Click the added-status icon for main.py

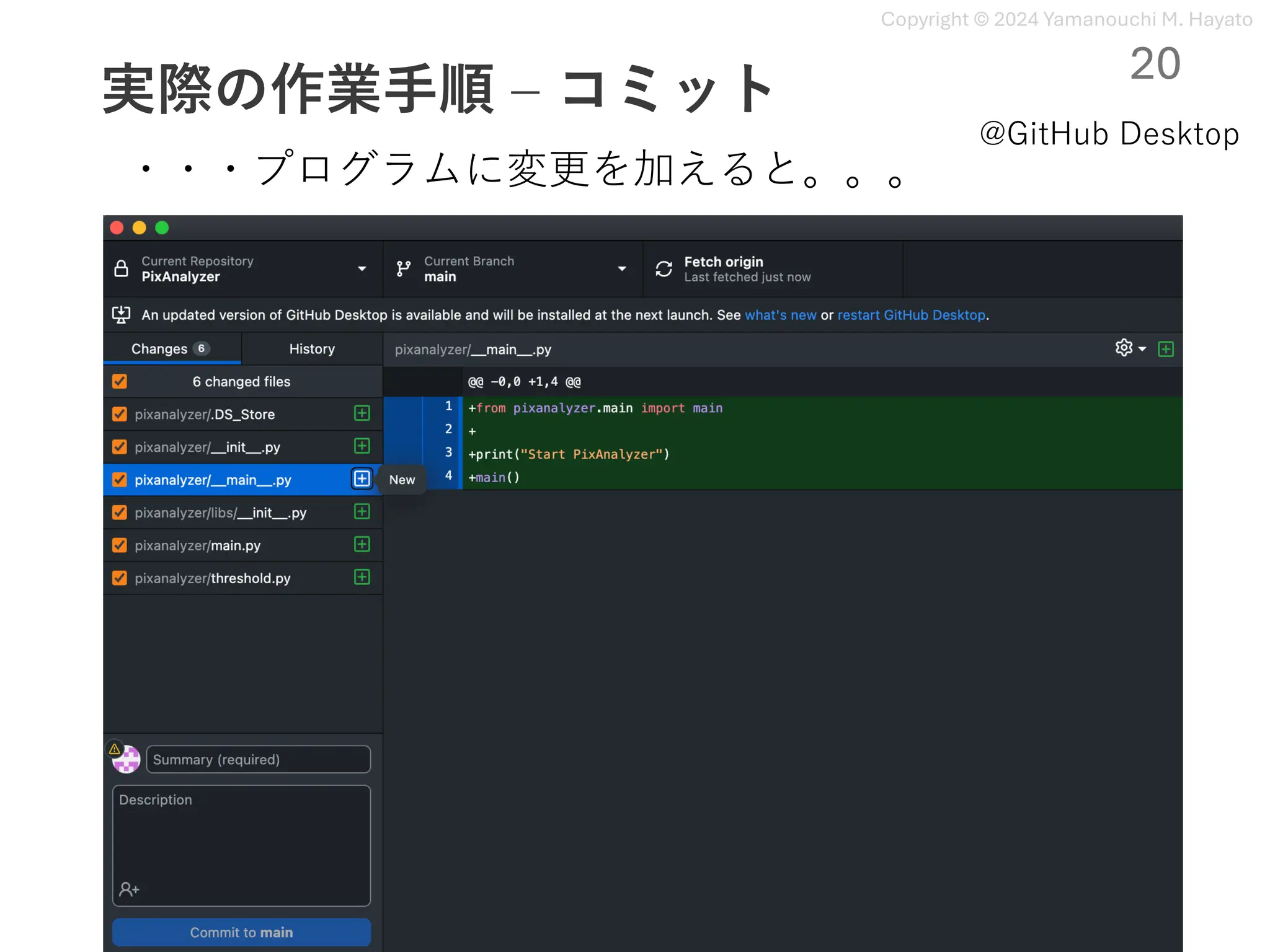tap(362, 545)
